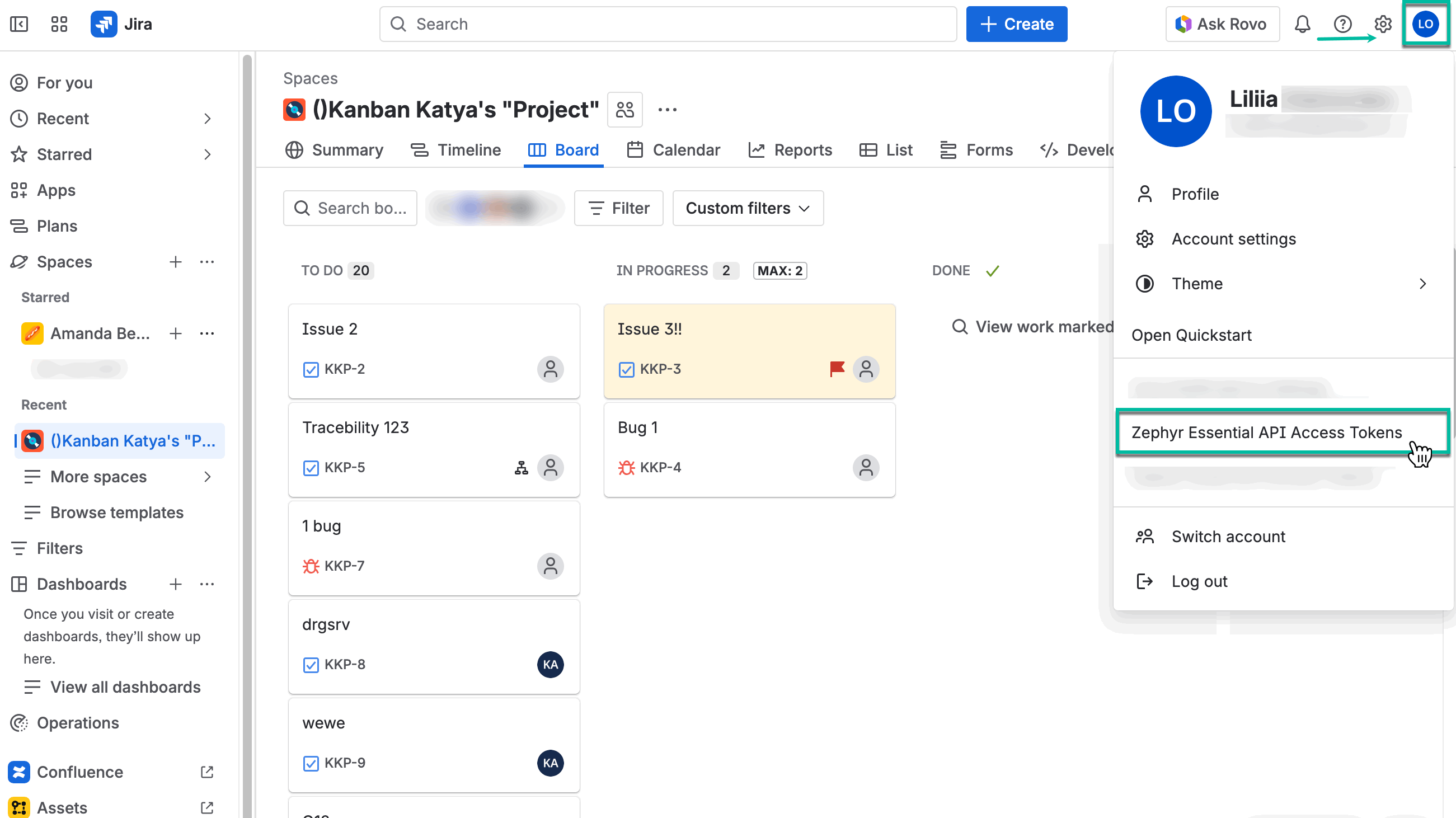Click the blue Create button
The image size is (1456, 818).
[1016, 24]
